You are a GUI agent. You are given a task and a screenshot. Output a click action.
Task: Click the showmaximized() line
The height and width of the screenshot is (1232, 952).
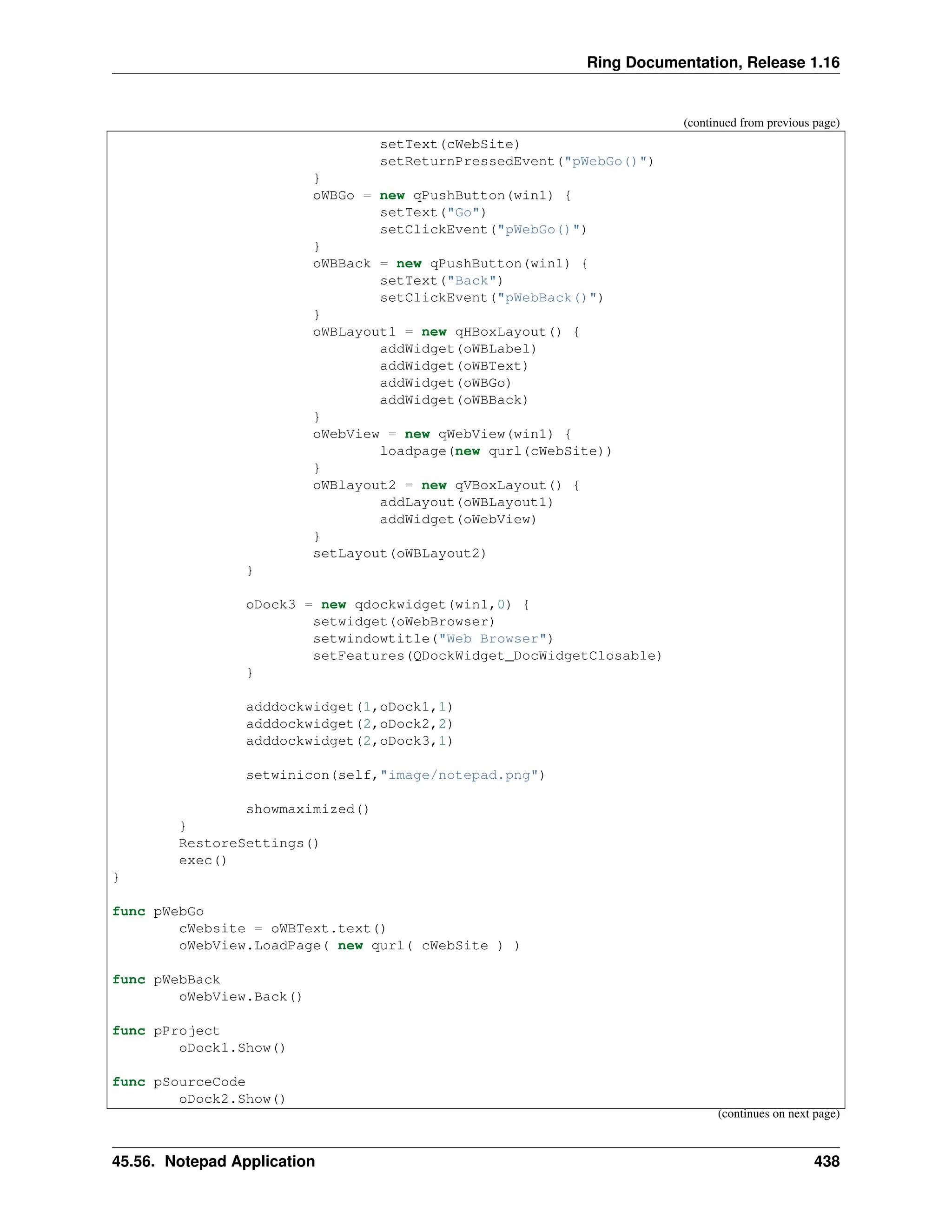307,809
